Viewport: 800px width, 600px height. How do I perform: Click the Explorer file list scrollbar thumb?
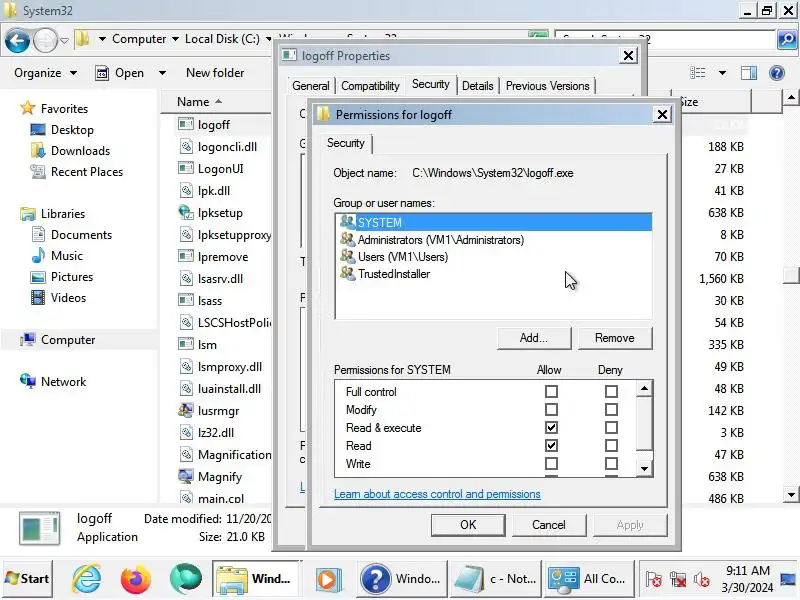(x=791, y=274)
